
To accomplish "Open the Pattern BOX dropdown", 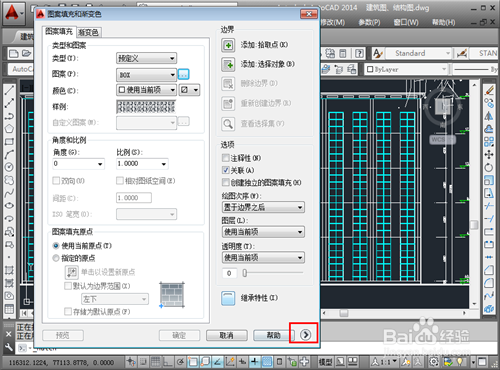I will pos(146,75).
